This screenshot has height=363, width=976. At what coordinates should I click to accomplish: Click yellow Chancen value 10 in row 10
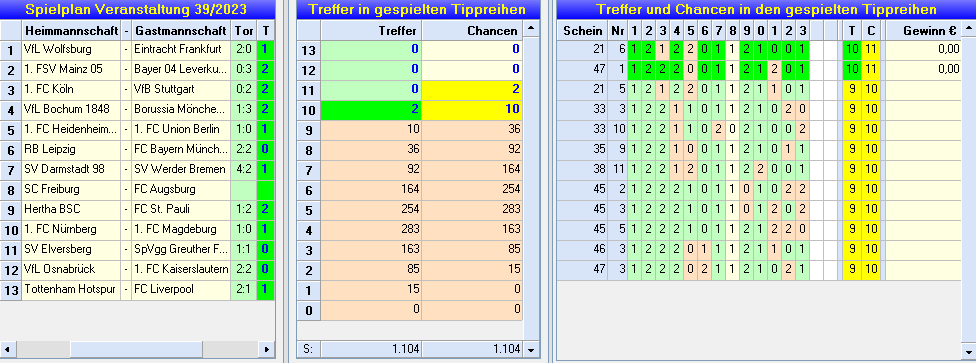tap(472, 110)
